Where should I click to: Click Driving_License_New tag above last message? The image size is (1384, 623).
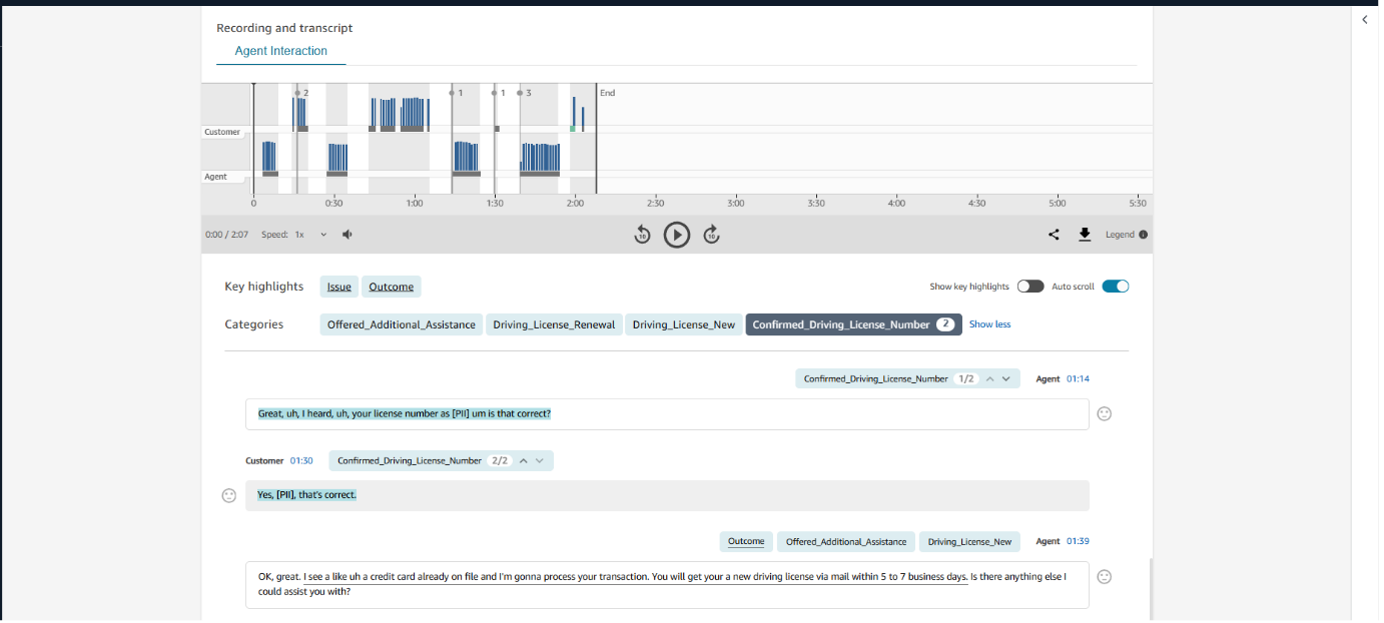(x=969, y=542)
